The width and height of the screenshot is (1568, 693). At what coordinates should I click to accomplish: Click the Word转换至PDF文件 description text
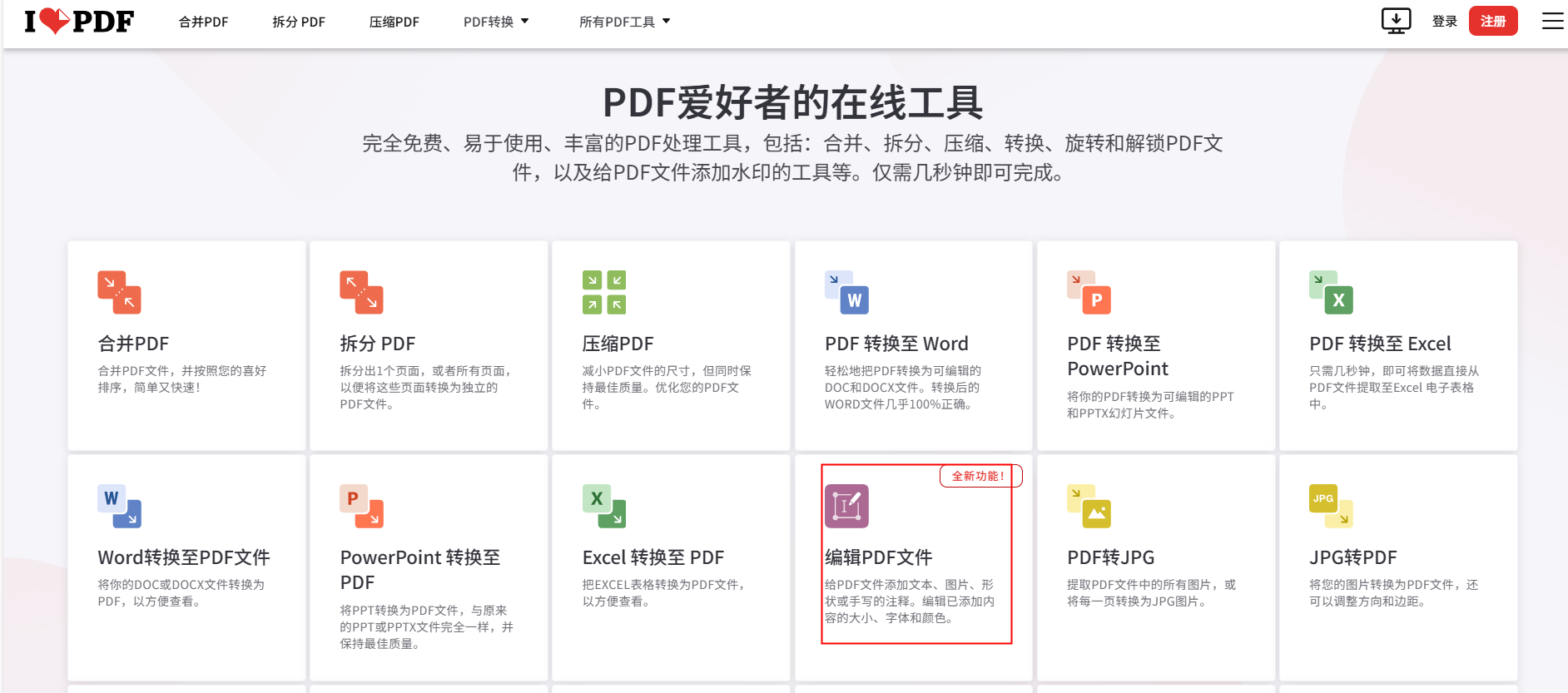tap(181, 593)
